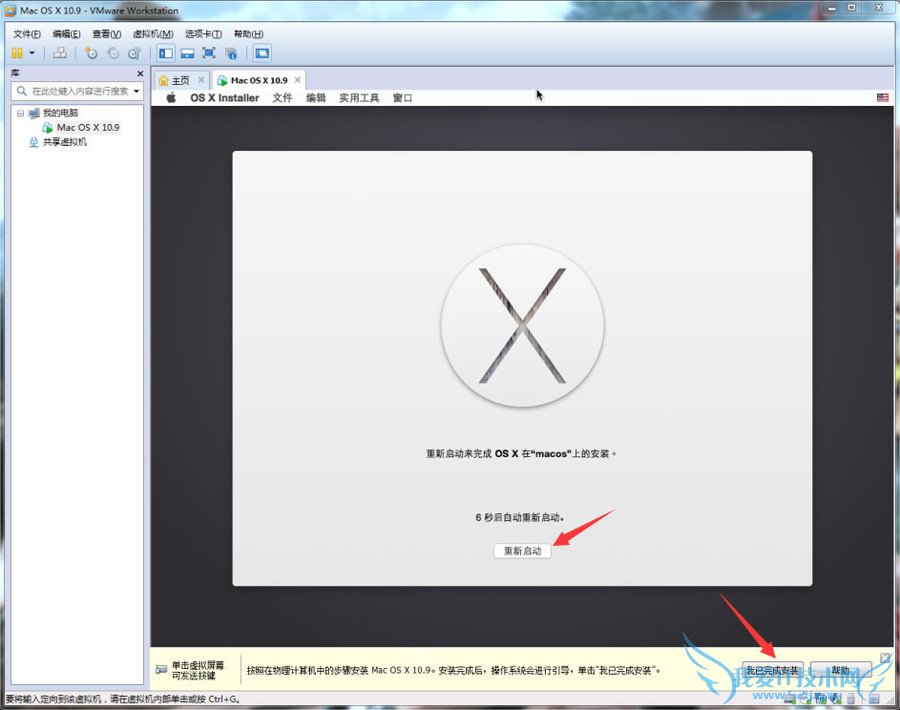Open the 窗口 menu
900x710 pixels.
click(x=402, y=98)
